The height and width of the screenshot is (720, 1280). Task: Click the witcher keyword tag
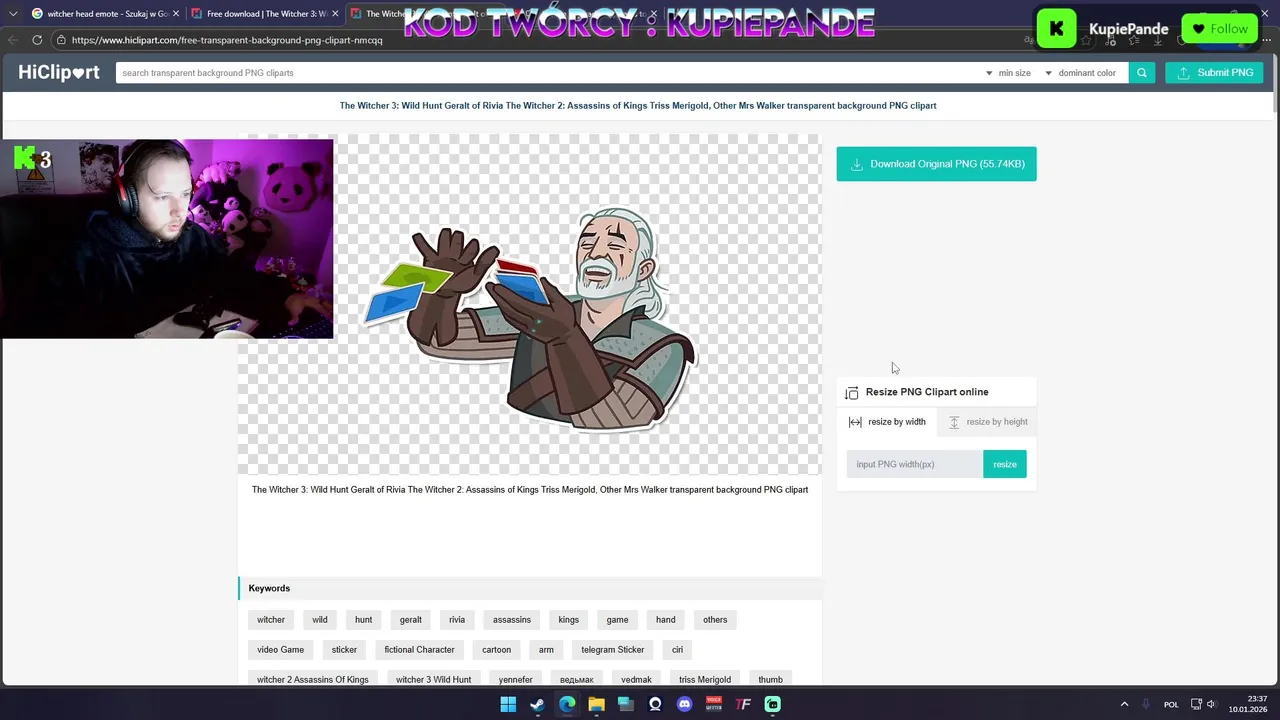coord(271,620)
